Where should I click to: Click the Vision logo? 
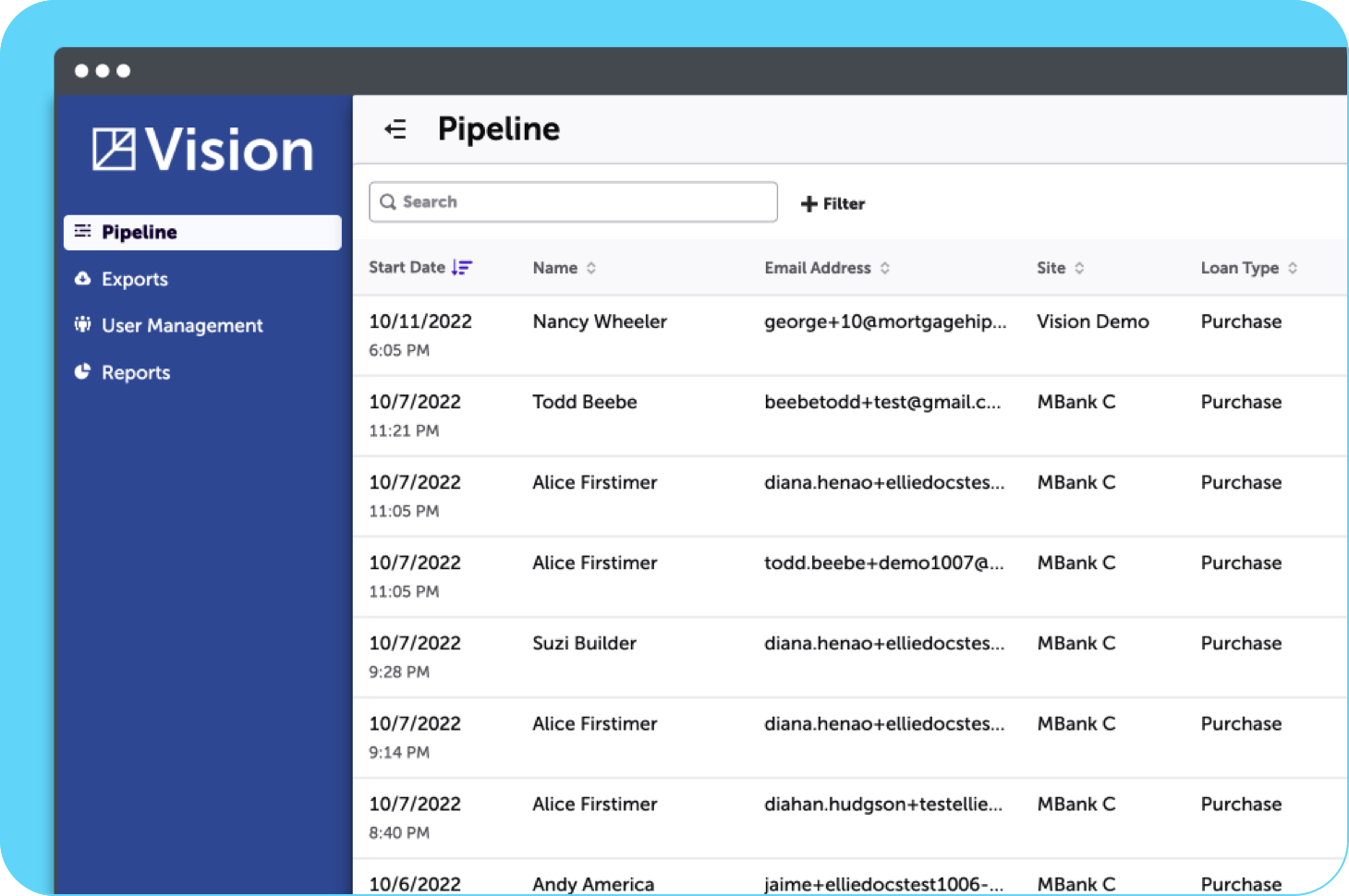203,150
